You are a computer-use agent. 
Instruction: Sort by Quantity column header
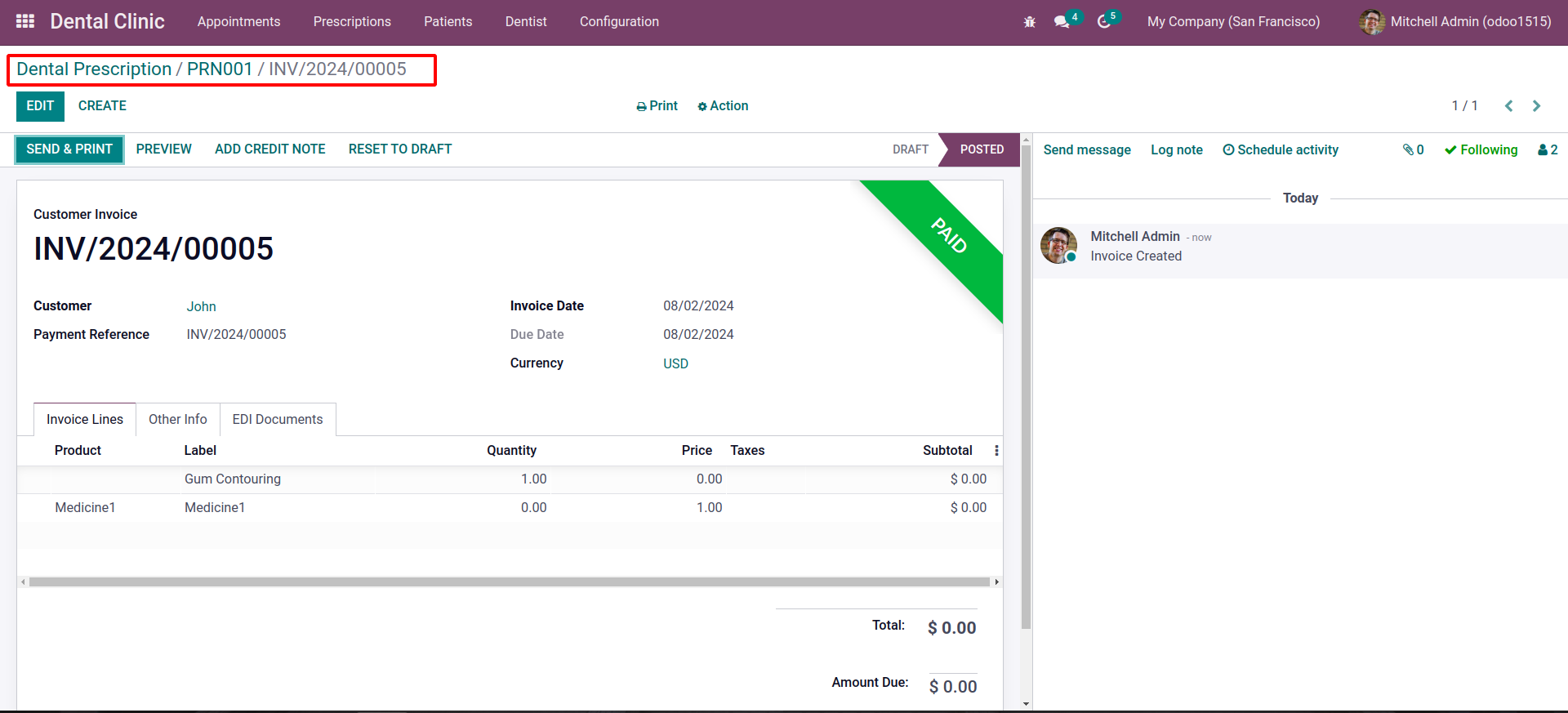[511, 451]
